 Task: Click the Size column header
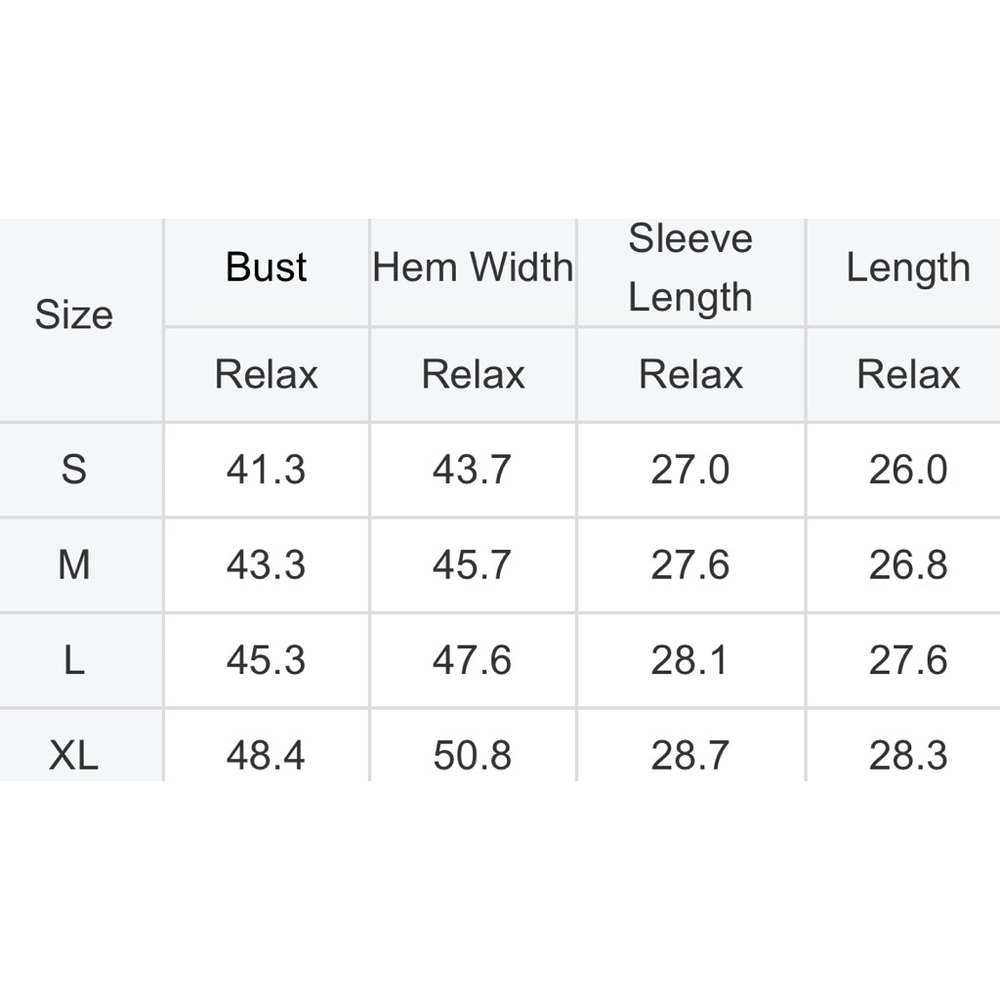74,314
